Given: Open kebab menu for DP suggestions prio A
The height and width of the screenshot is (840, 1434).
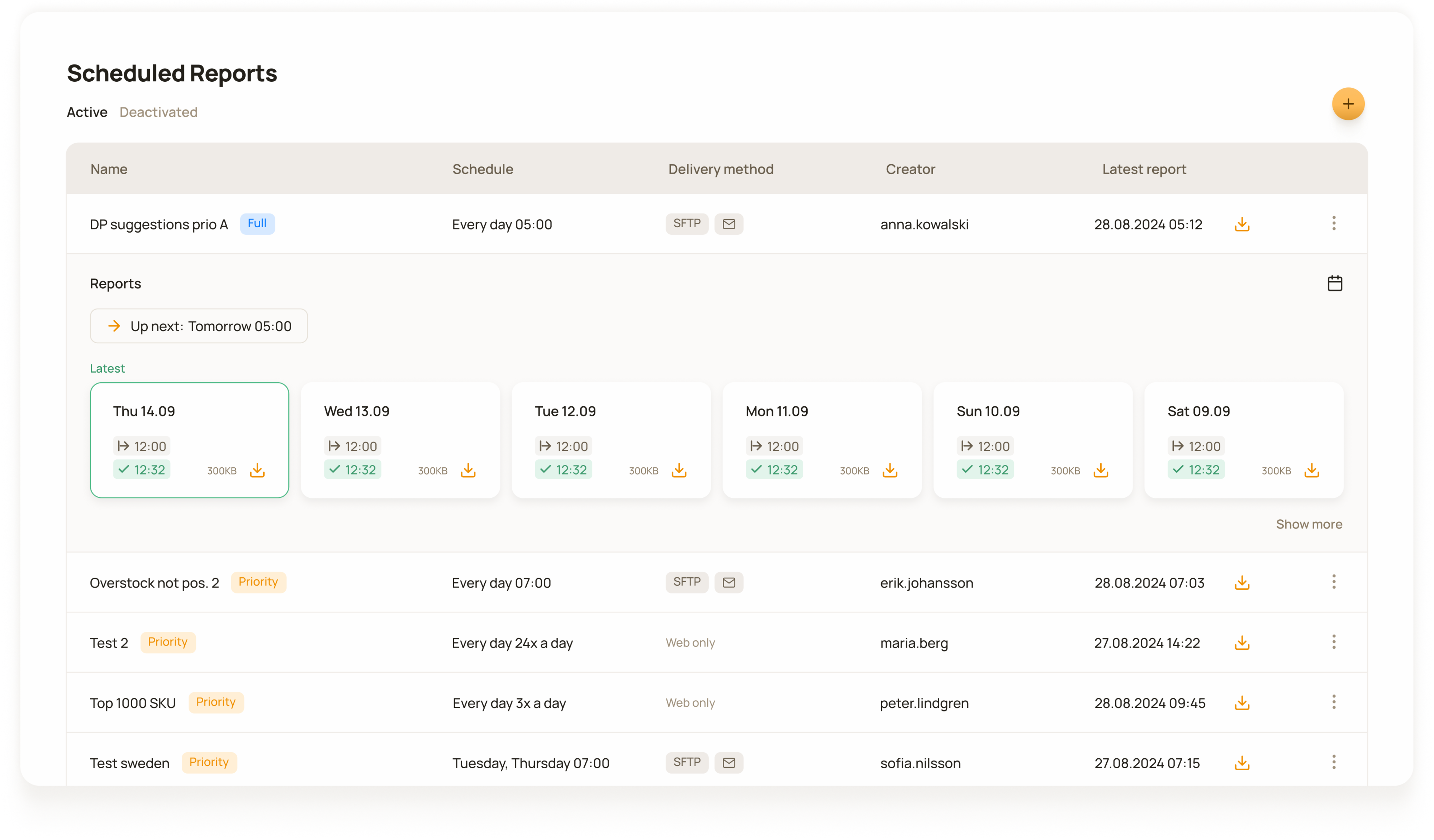Looking at the screenshot, I should (1333, 224).
